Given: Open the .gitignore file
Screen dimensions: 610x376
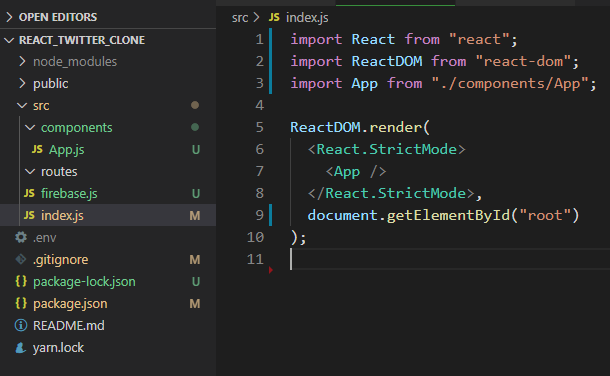Looking at the screenshot, I should 61,260.
